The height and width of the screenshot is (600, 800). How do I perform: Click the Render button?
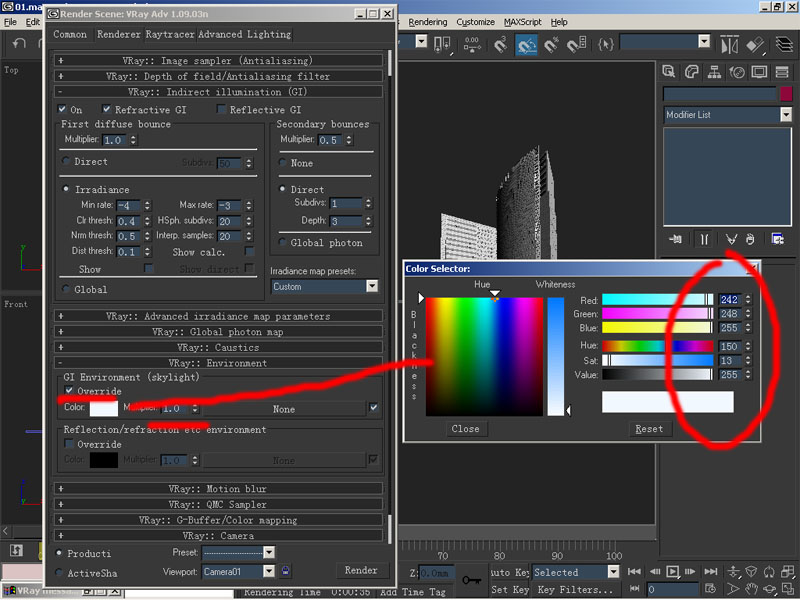(x=361, y=570)
